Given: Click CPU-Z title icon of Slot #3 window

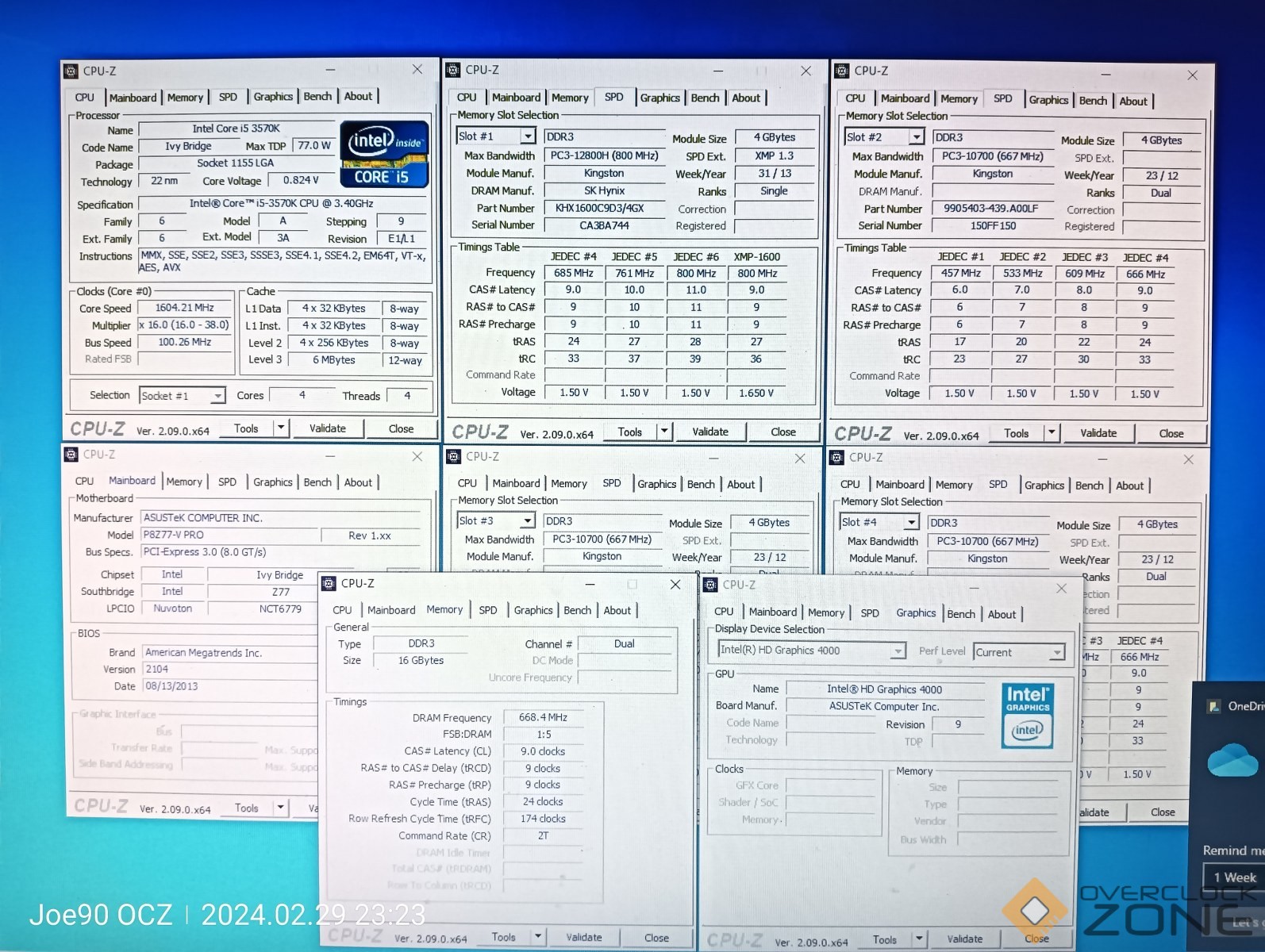Looking at the screenshot, I should coord(453,456).
